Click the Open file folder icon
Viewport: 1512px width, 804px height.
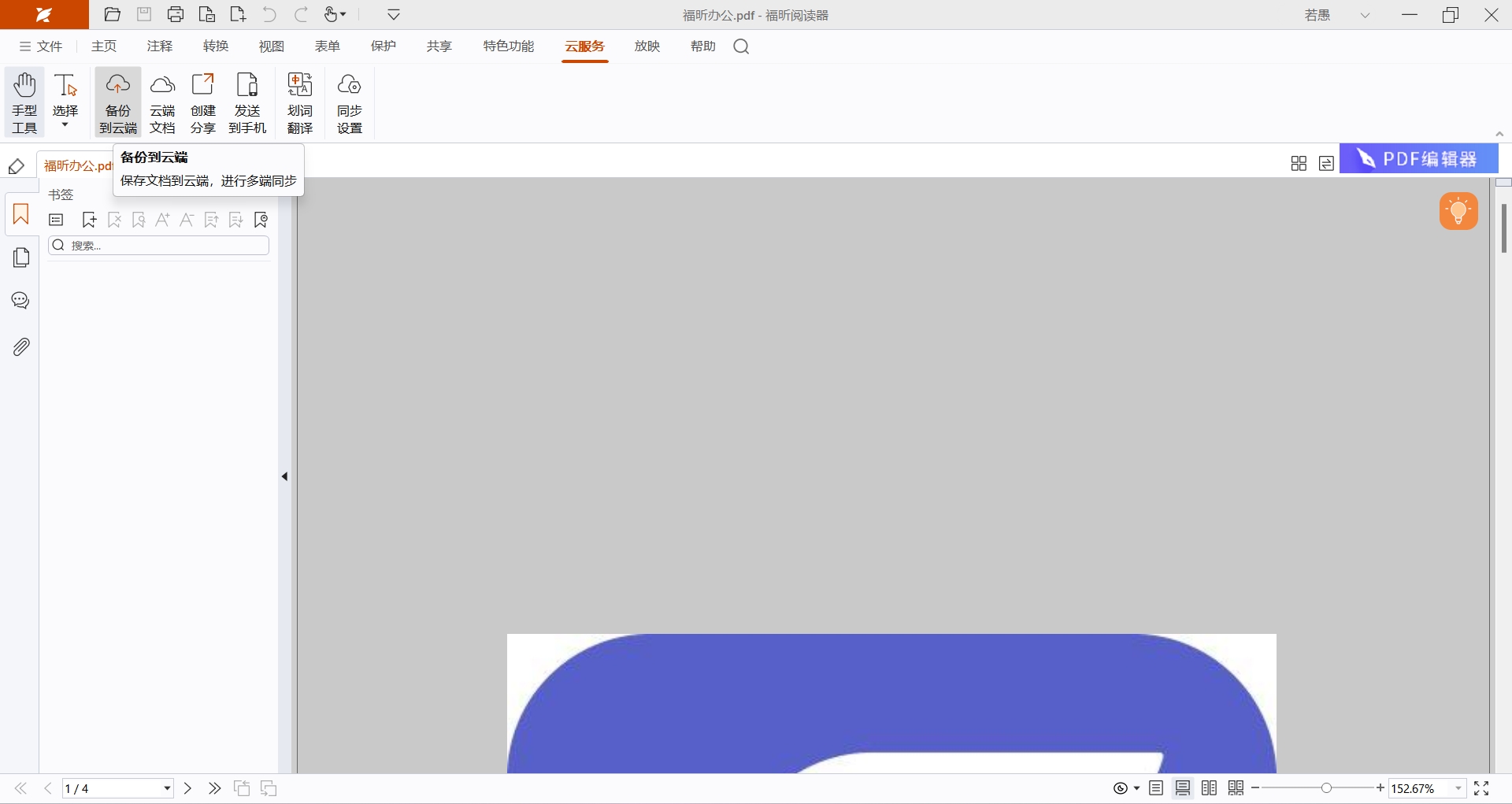(x=113, y=14)
